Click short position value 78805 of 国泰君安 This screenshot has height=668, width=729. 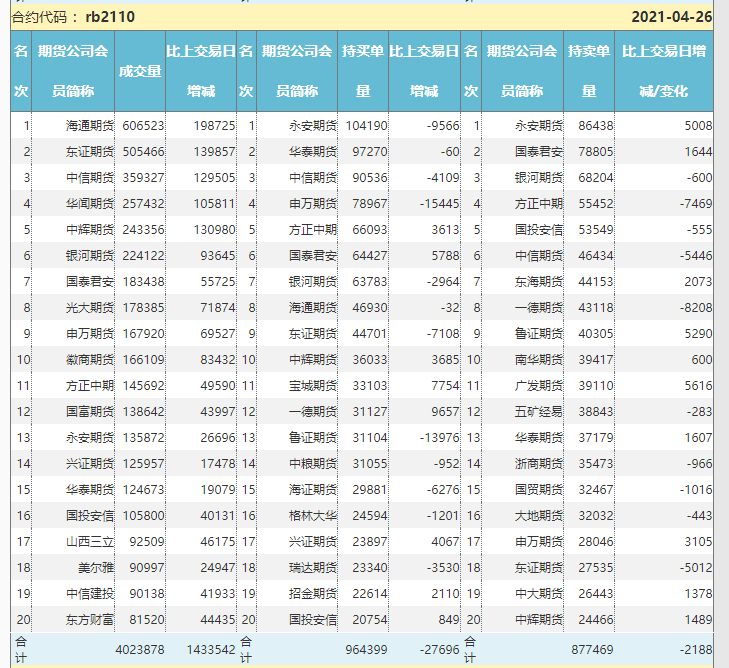(x=596, y=152)
